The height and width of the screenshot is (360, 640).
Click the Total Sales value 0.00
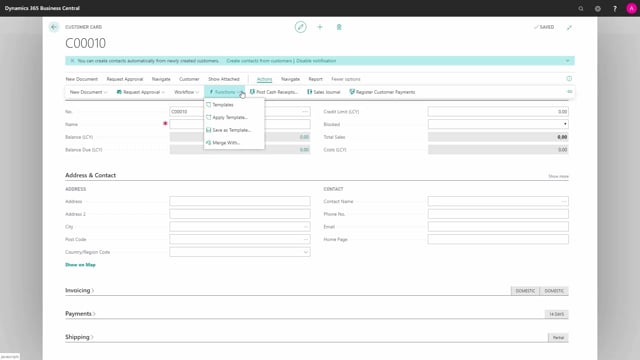[562, 137]
